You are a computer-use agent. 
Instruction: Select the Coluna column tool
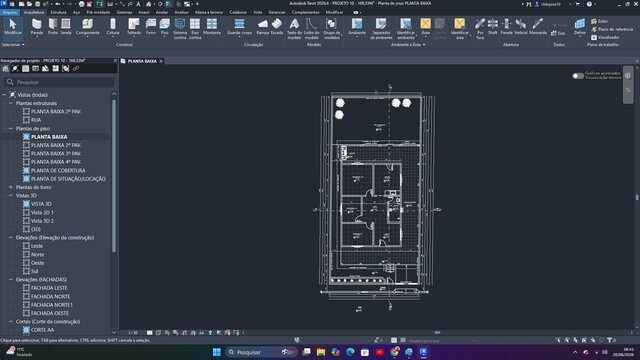(x=113, y=27)
